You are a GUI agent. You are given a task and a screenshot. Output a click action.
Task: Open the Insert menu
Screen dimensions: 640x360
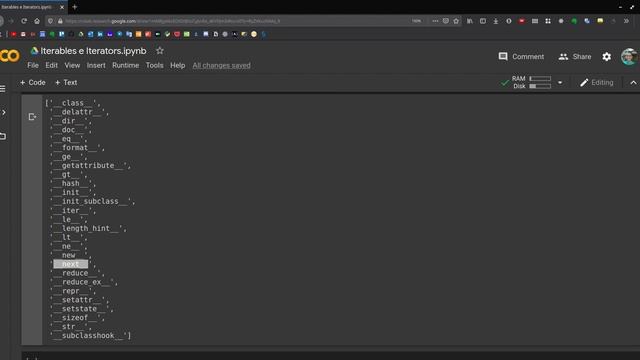(96, 65)
